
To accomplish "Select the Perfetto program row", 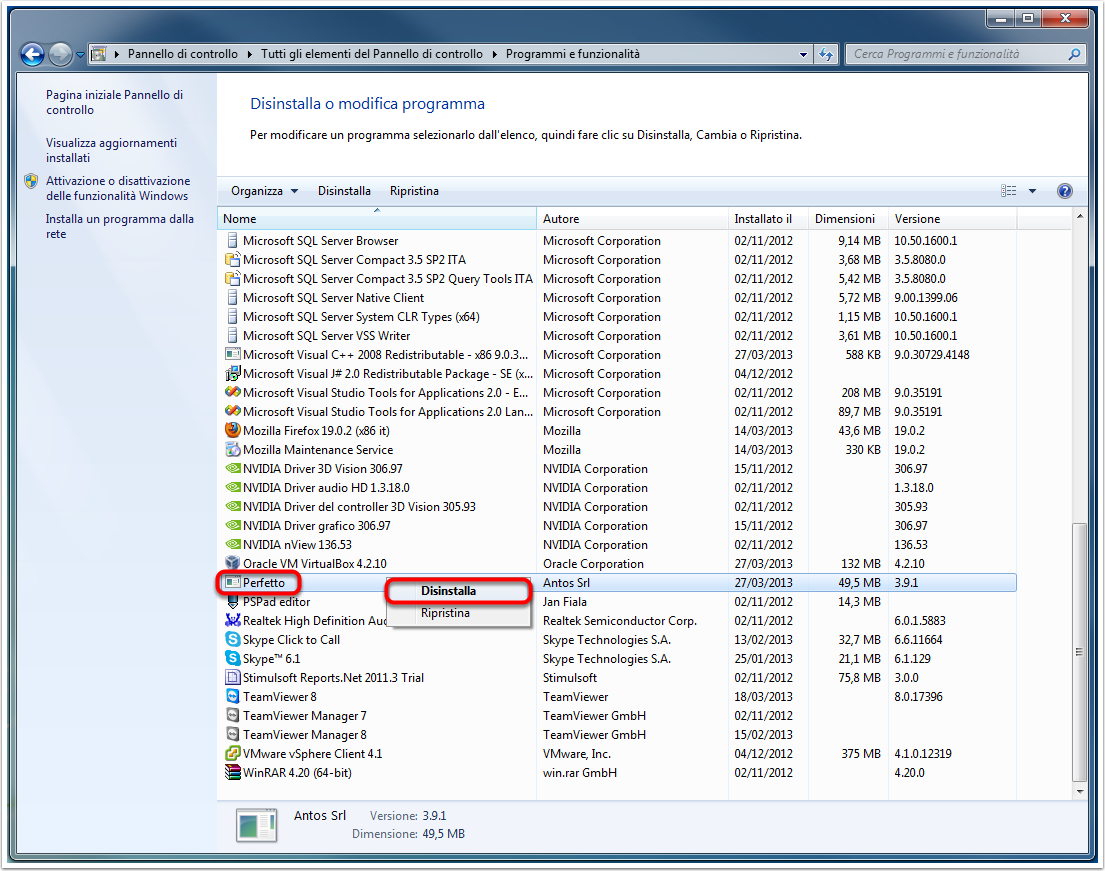I will coord(617,582).
